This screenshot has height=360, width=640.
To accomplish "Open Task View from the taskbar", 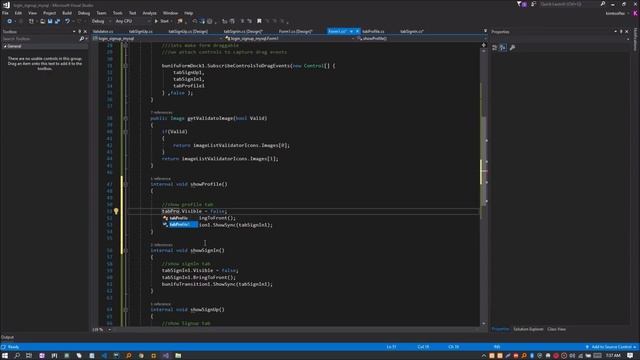I will 29,356.
